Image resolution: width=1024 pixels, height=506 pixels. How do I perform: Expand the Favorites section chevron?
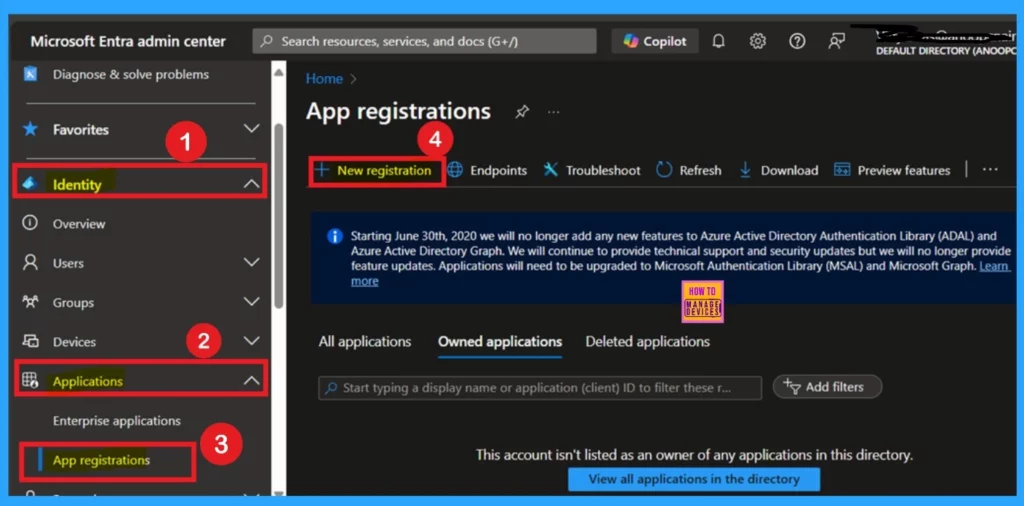(x=251, y=129)
